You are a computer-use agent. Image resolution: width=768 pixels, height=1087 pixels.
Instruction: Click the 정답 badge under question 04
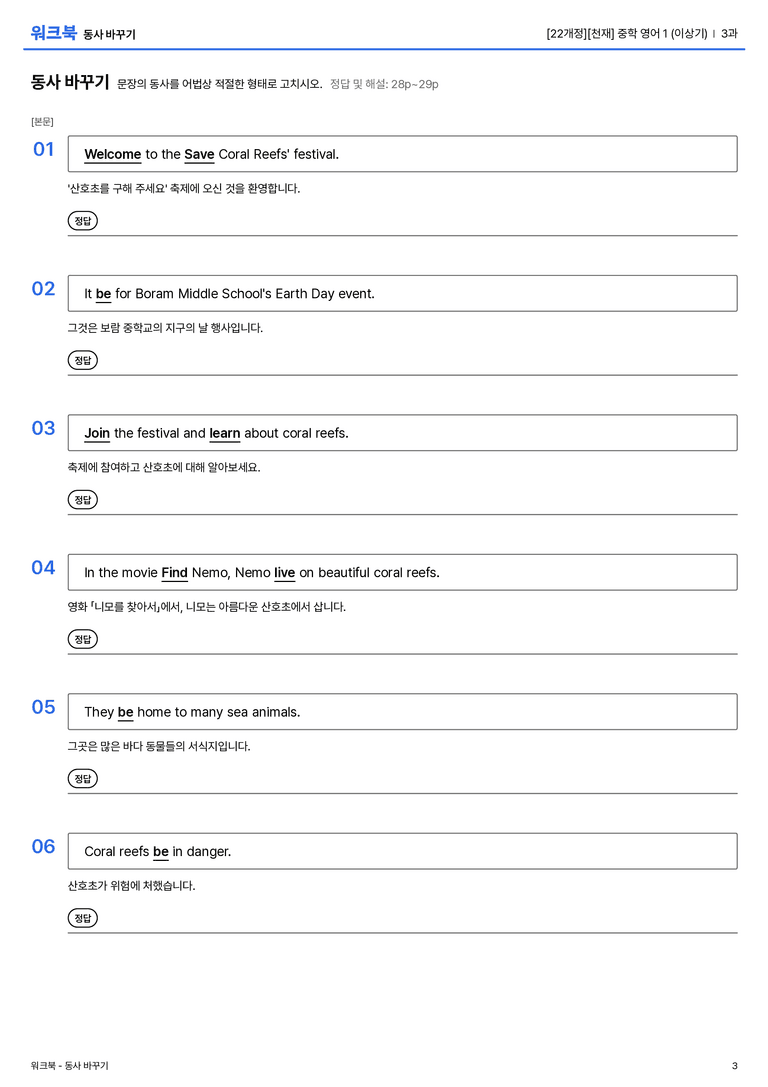click(x=82, y=638)
